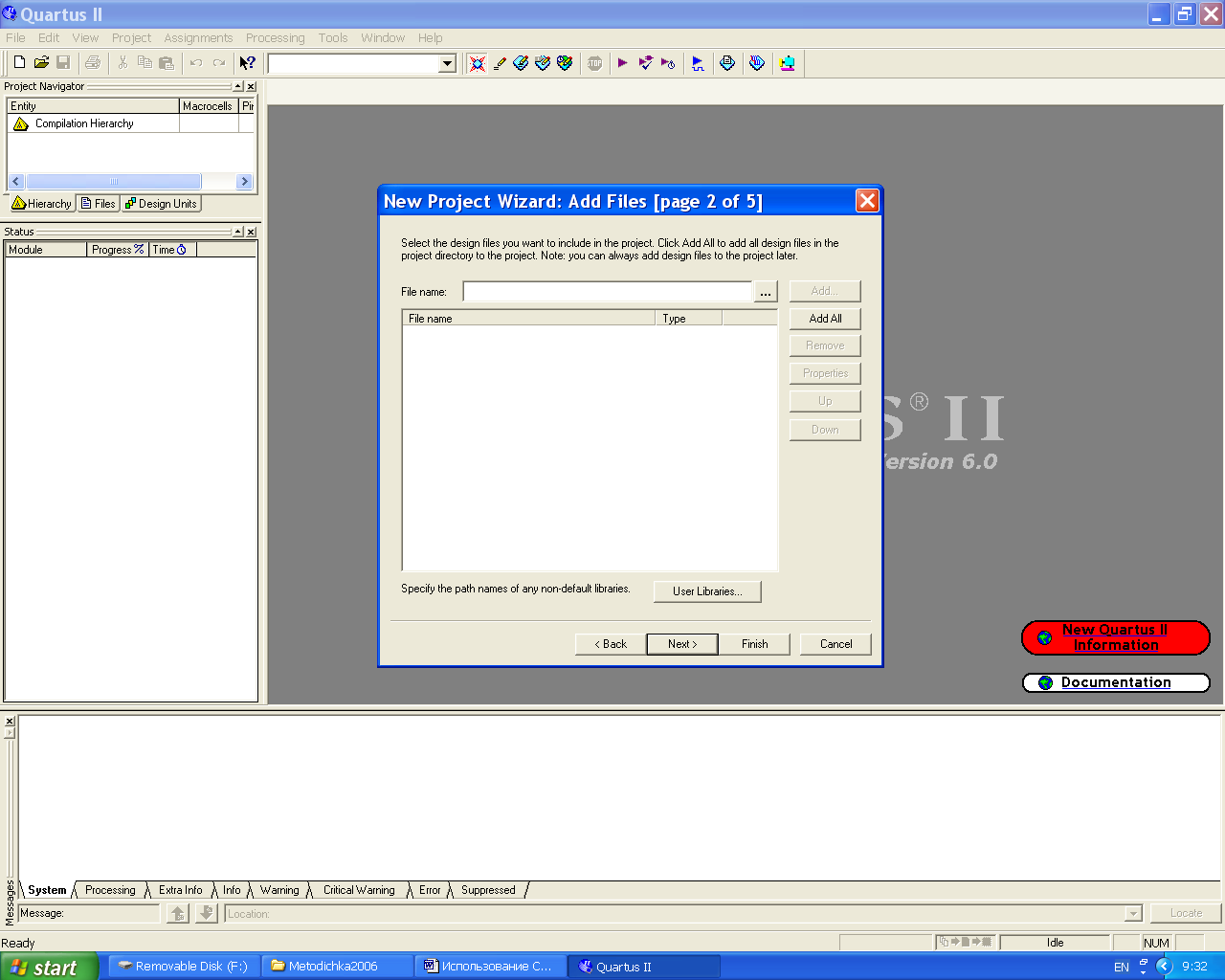Switch to the Files tab in Project Navigator
This screenshot has height=980, width=1225.
tap(99, 204)
